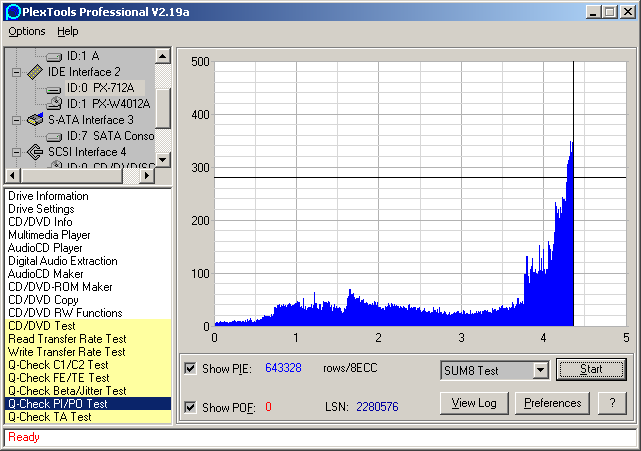Open the Preferences dialog
The height and width of the screenshot is (451, 641).
(x=552, y=403)
